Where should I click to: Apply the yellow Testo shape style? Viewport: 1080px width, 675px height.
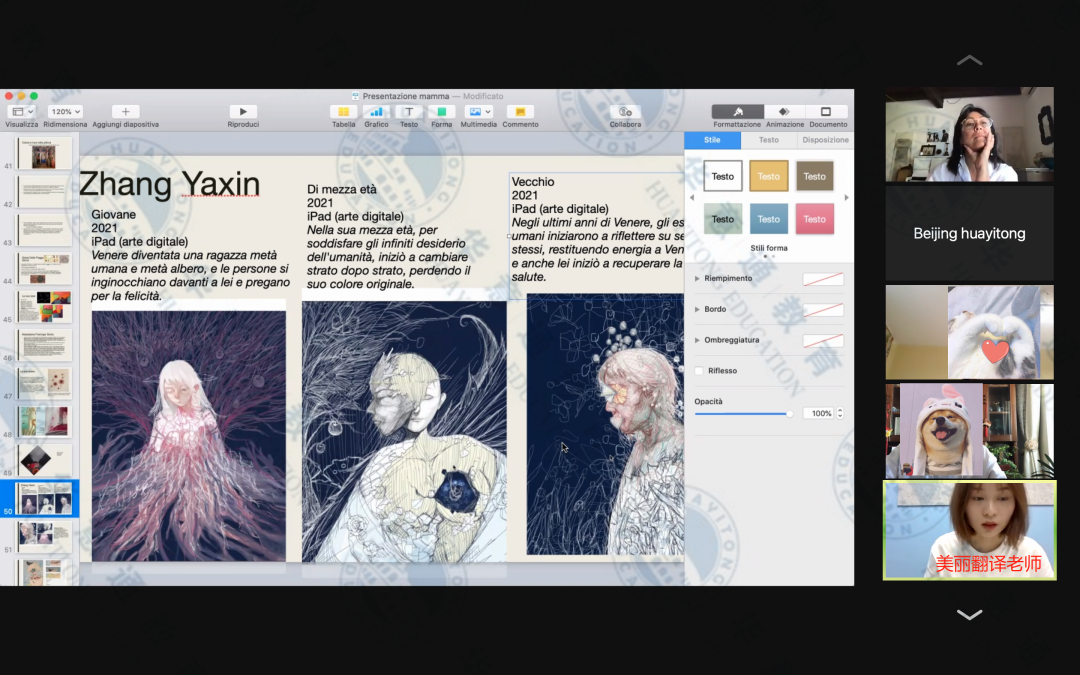point(769,176)
